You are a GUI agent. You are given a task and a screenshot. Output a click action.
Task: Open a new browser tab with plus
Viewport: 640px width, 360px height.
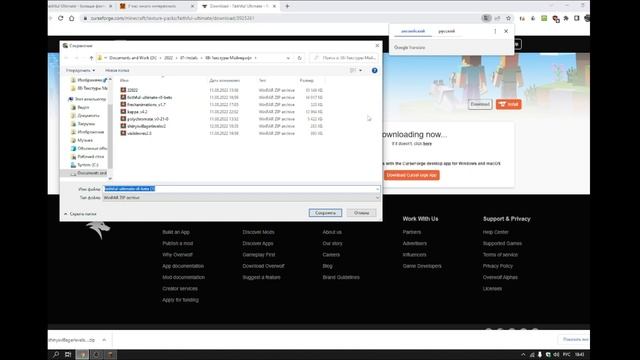click(x=287, y=6)
